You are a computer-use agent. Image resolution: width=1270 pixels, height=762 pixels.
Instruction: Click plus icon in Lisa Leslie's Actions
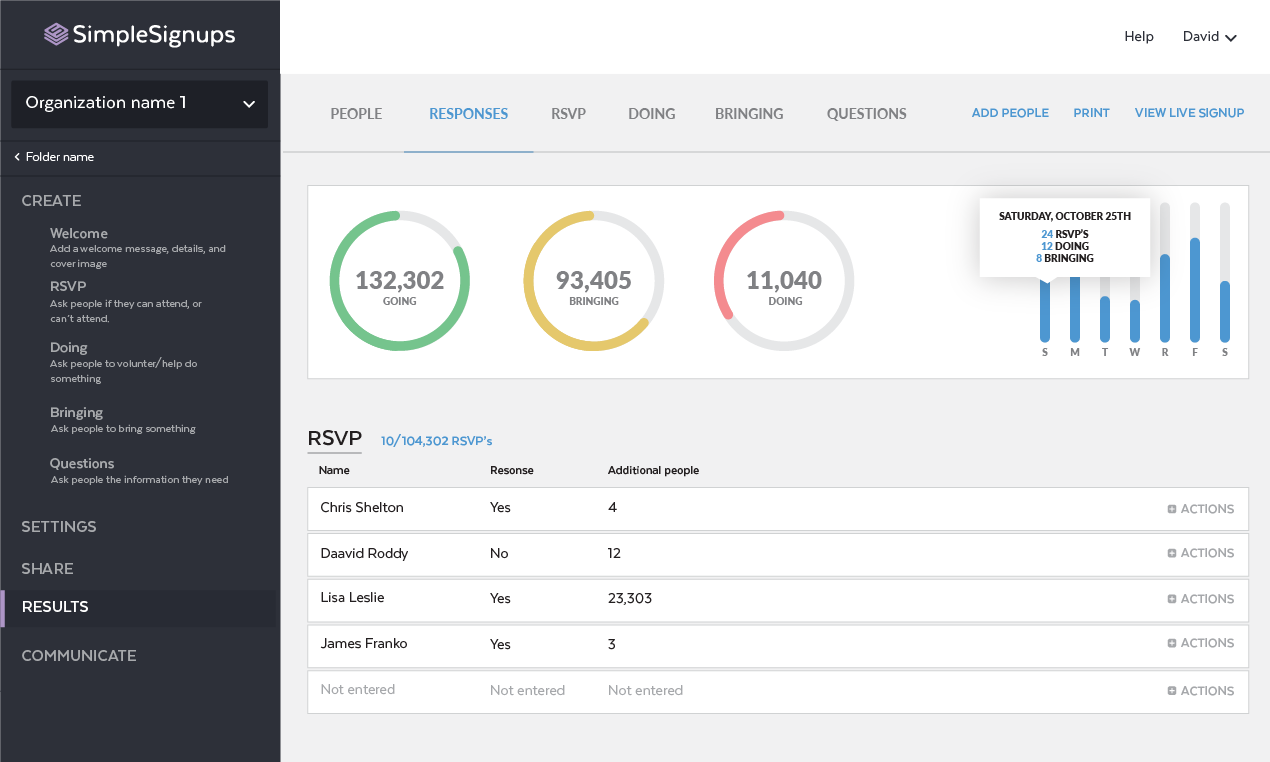[x=1172, y=599]
